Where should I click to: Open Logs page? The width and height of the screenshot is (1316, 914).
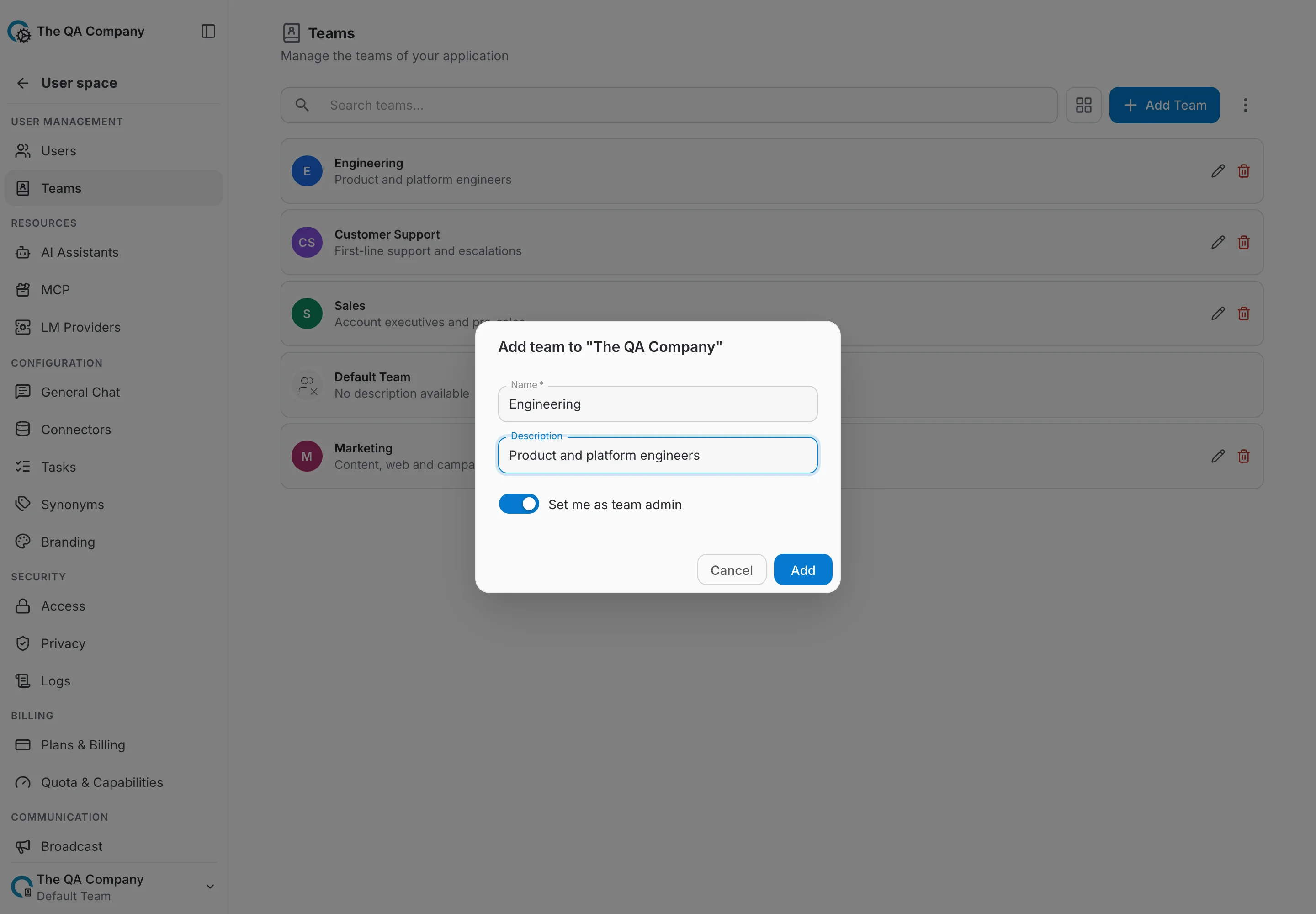(113, 681)
